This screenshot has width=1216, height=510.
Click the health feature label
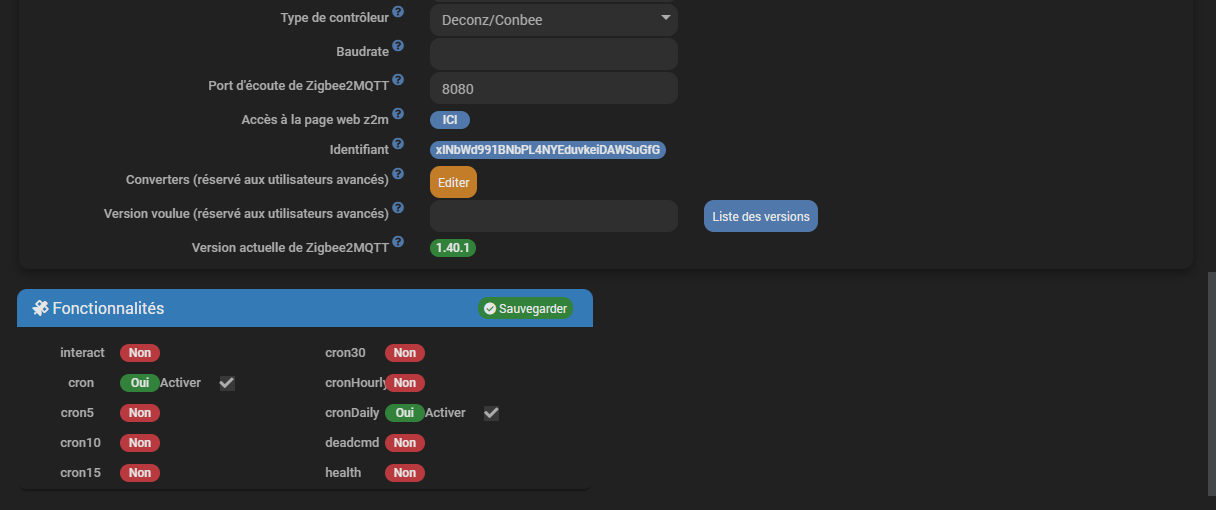(343, 473)
